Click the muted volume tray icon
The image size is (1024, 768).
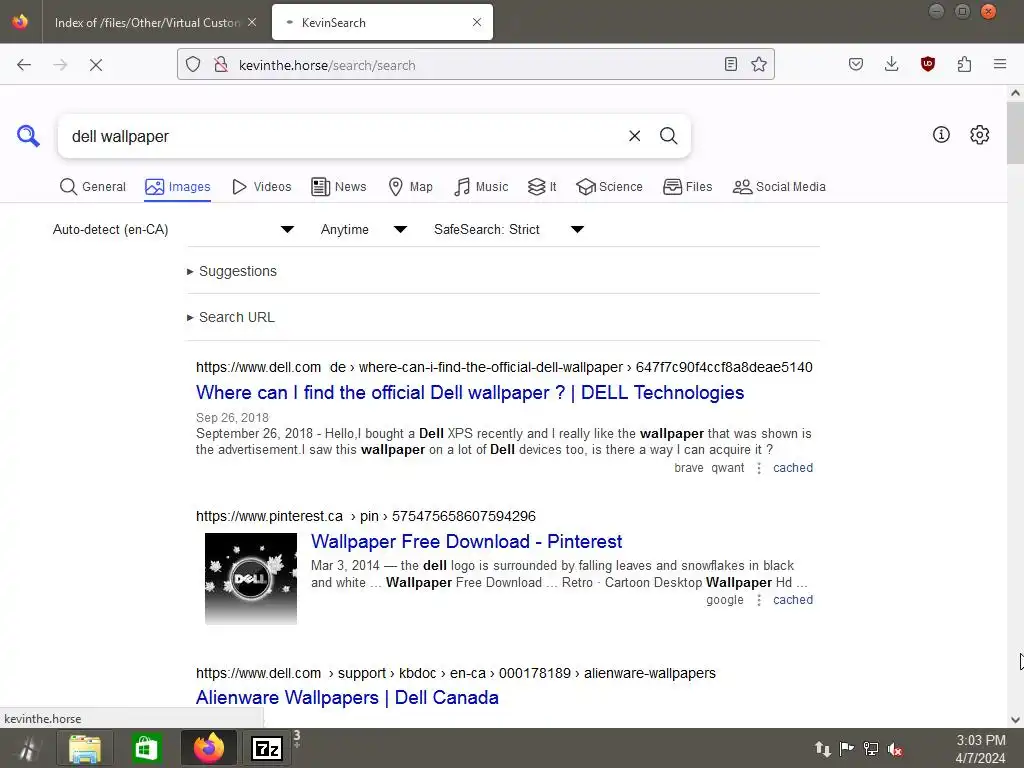tap(895, 749)
